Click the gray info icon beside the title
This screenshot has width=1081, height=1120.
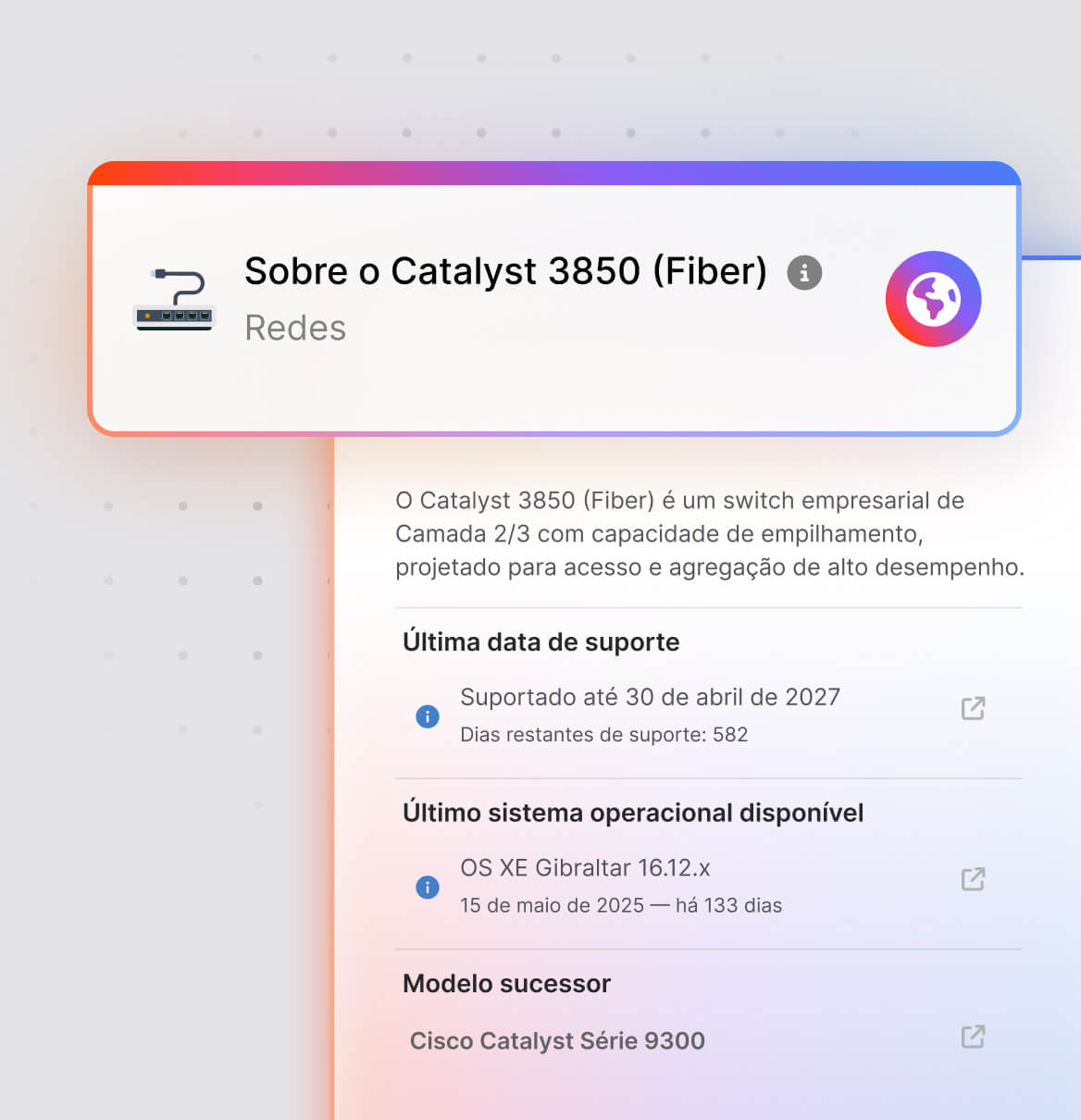coord(804,273)
